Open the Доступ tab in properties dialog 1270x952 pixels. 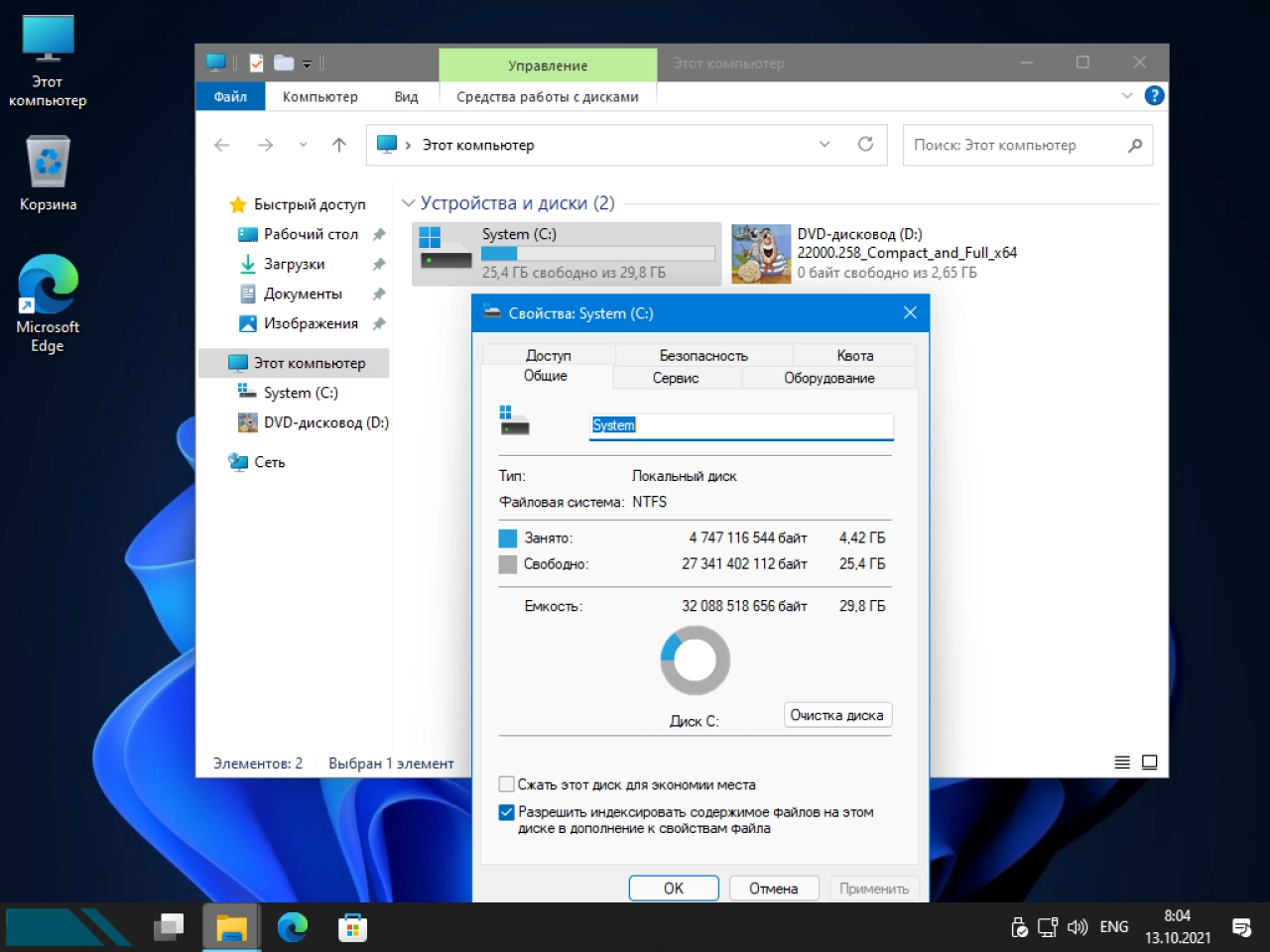(x=548, y=355)
